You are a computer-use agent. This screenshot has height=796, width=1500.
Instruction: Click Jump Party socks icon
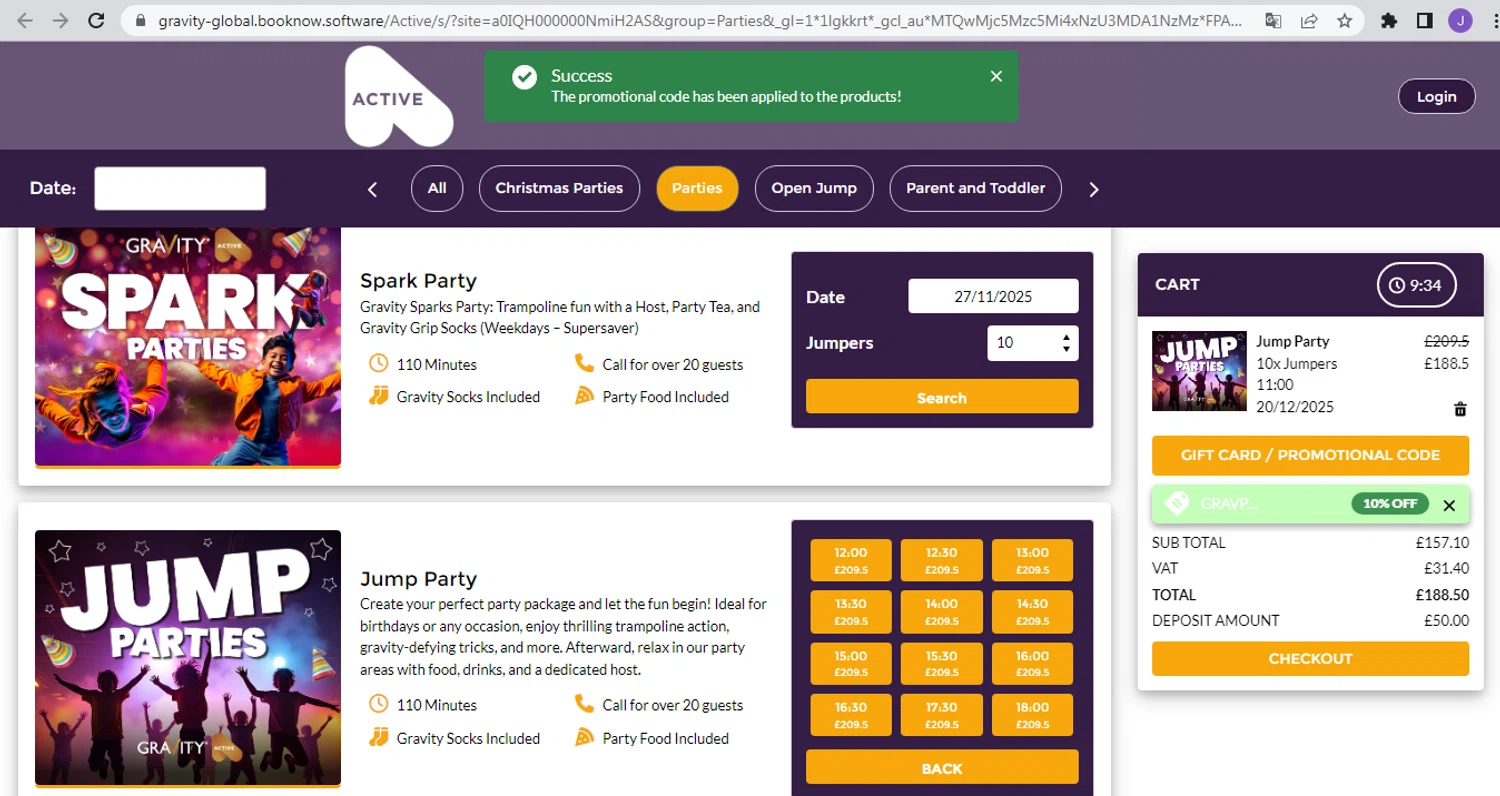click(378, 737)
